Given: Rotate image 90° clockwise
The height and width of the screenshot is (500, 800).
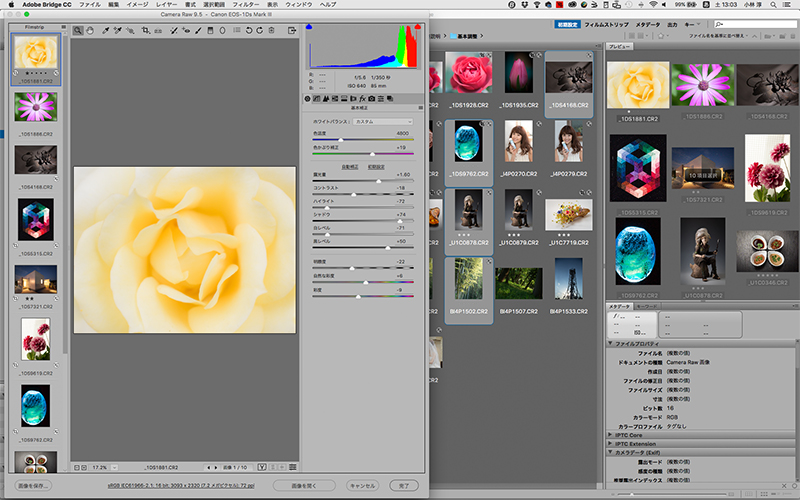Looking at the screenshot, I should (260, 31).
